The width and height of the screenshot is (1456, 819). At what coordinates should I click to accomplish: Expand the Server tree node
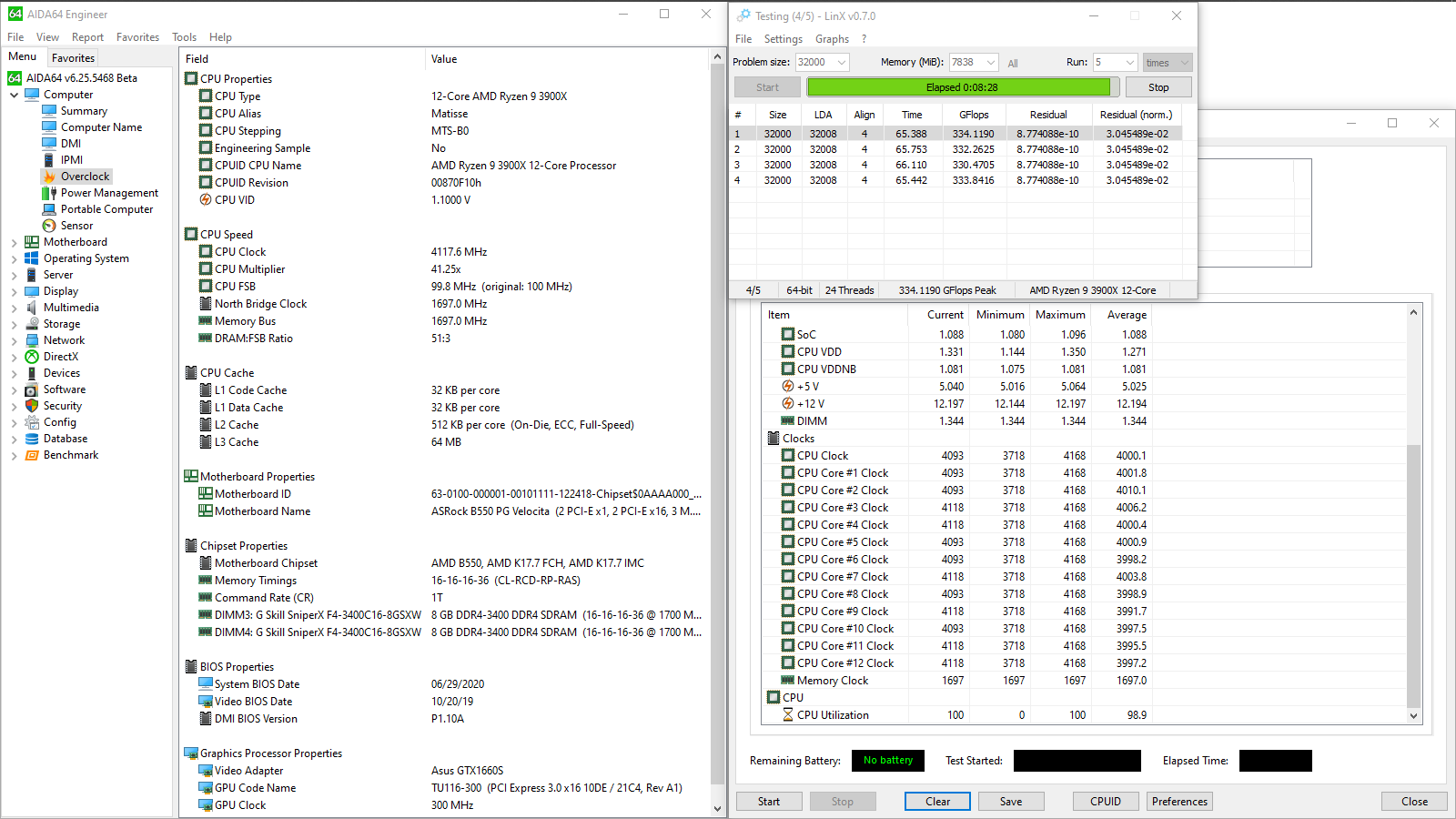point(15,275)
